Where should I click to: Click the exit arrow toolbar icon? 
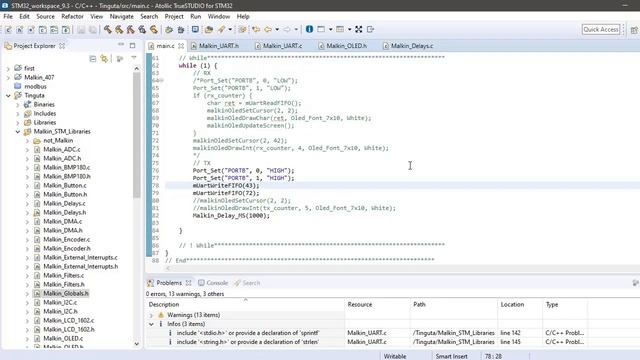click(x=370, y=29)
